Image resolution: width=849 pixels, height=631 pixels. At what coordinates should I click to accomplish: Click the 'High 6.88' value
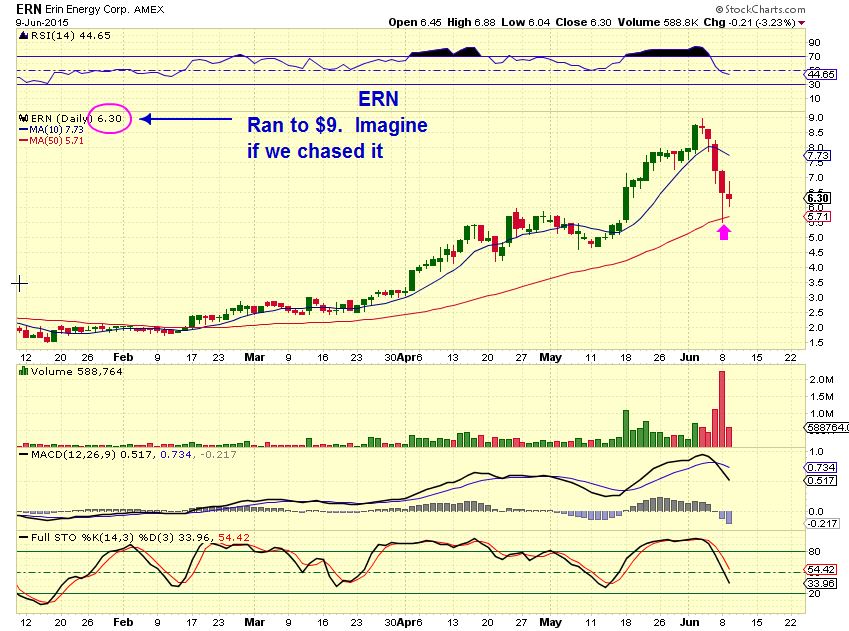[x=471, y=22]
